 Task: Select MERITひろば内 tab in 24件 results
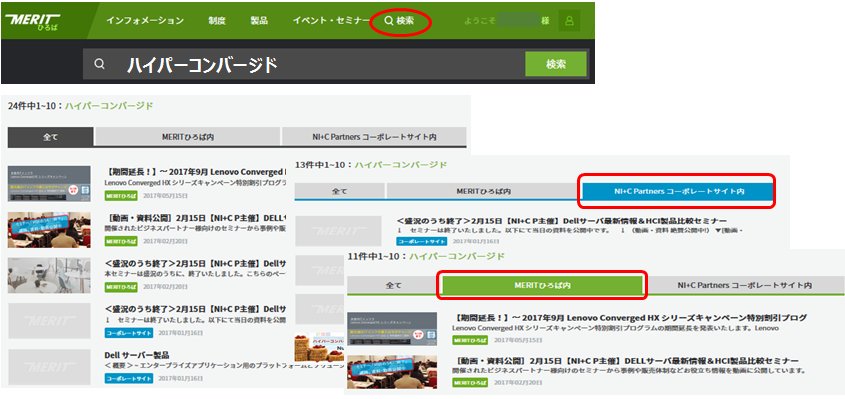(x=188, y=137)
